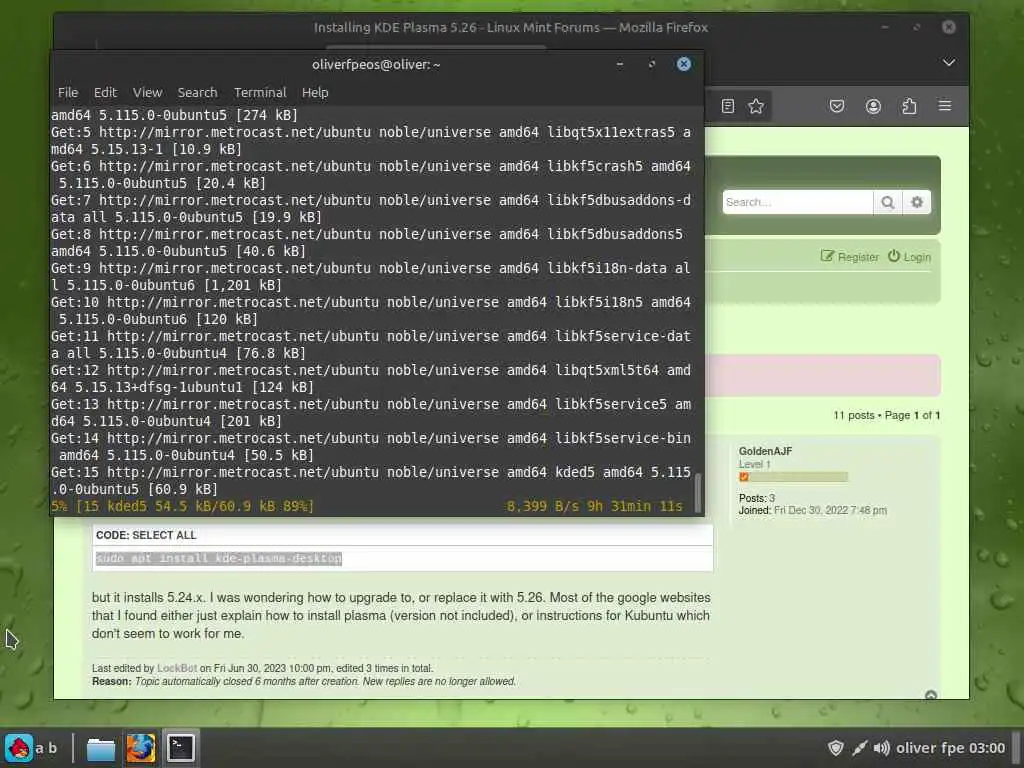The height and width of the screenshot is (768, 1024).
Task: Click forum search magnifier button
Action: click(x=888, y=202)
